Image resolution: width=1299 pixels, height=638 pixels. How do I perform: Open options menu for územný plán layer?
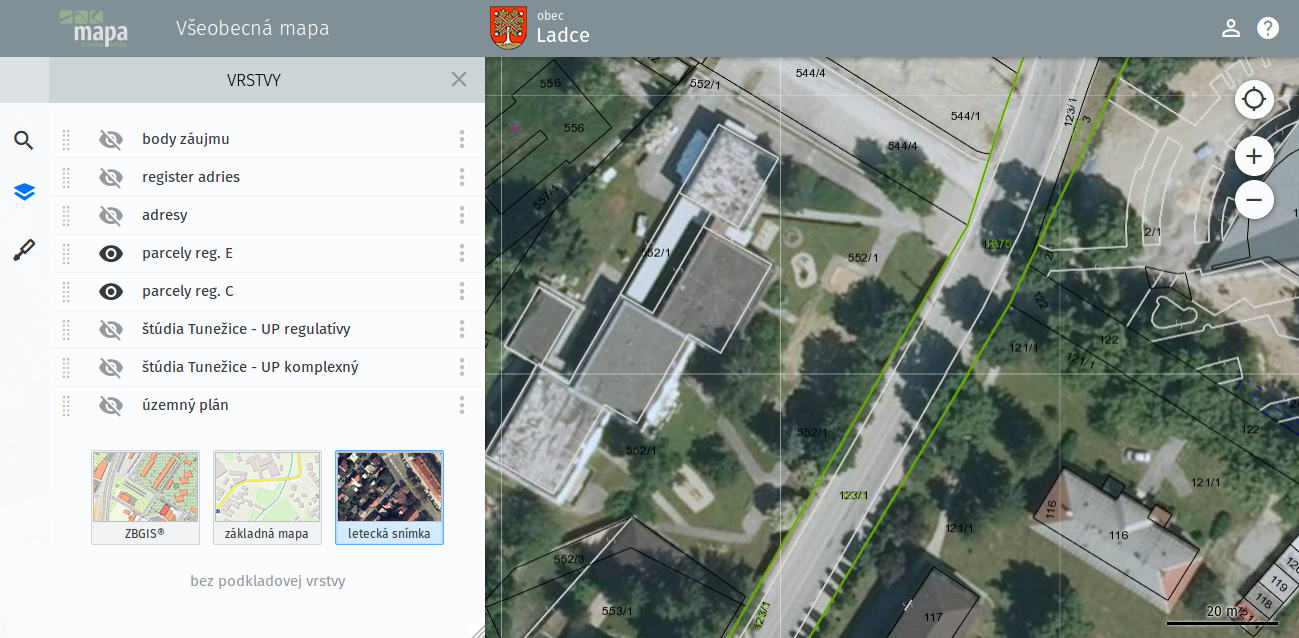pyautogui.click(x=462, y=405)
